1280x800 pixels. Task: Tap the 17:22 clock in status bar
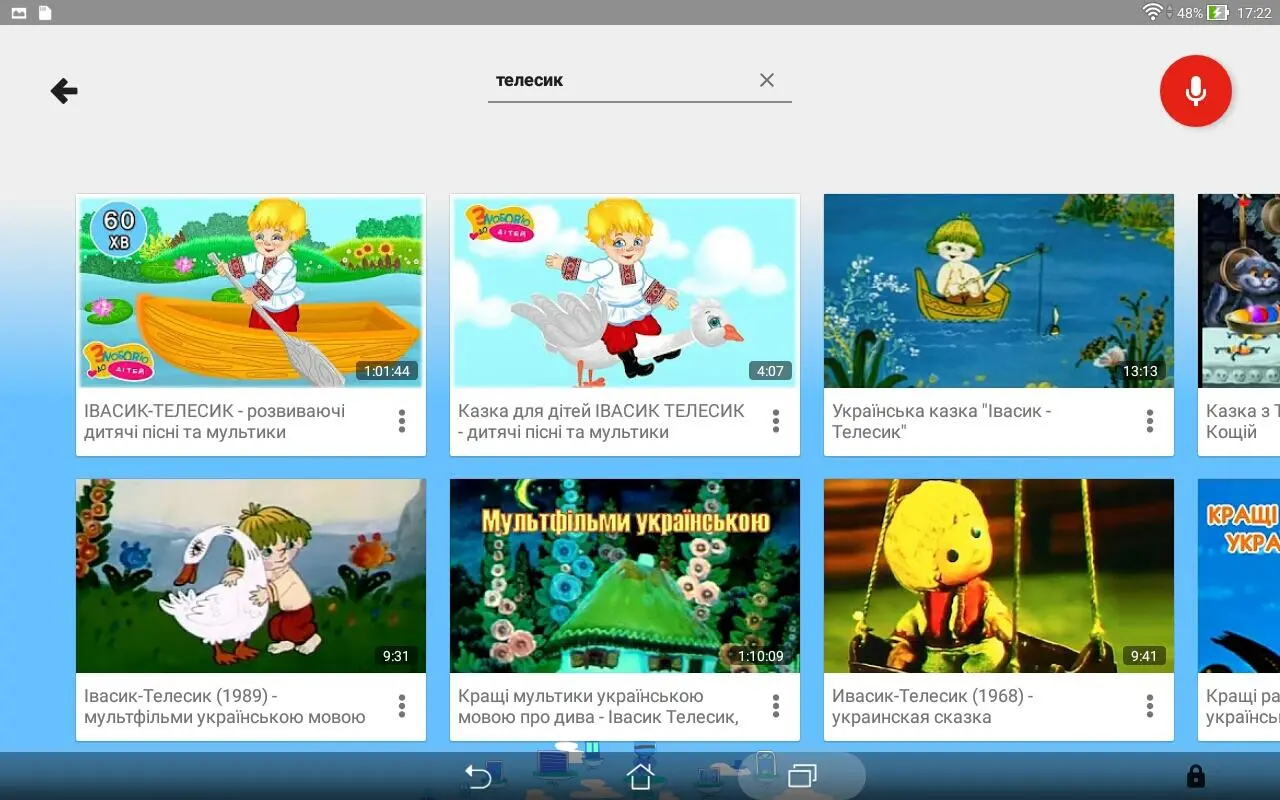click(1254, 13)
